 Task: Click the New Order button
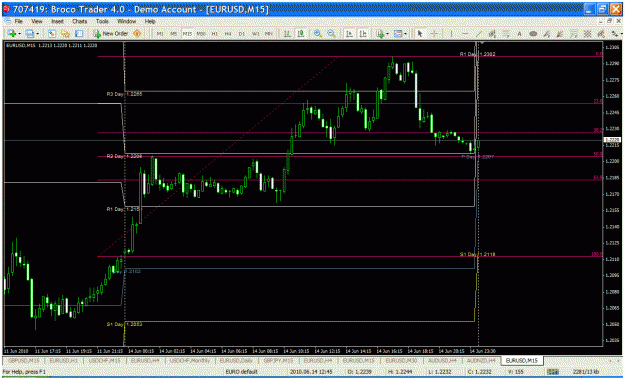pyautogui.click(x=111, y=34)
